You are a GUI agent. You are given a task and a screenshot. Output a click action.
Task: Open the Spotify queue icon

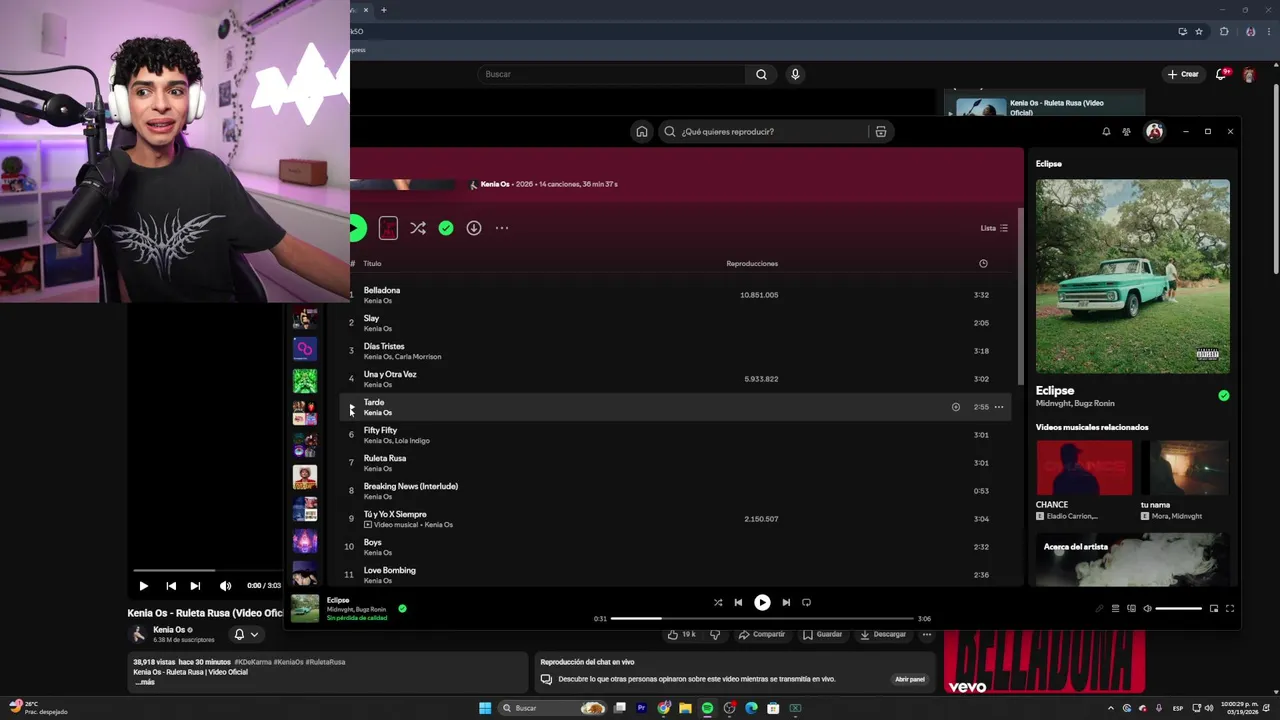click(1115, 608)
